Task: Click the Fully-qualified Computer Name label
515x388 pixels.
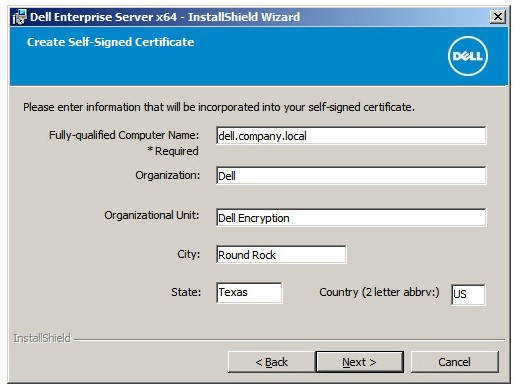Action: pos(124,135)
